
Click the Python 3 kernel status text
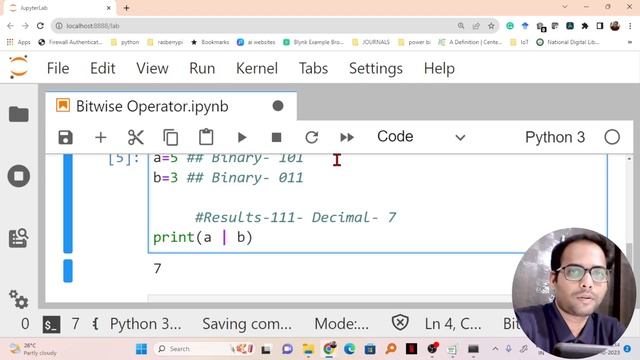click(x=145, y=324)
